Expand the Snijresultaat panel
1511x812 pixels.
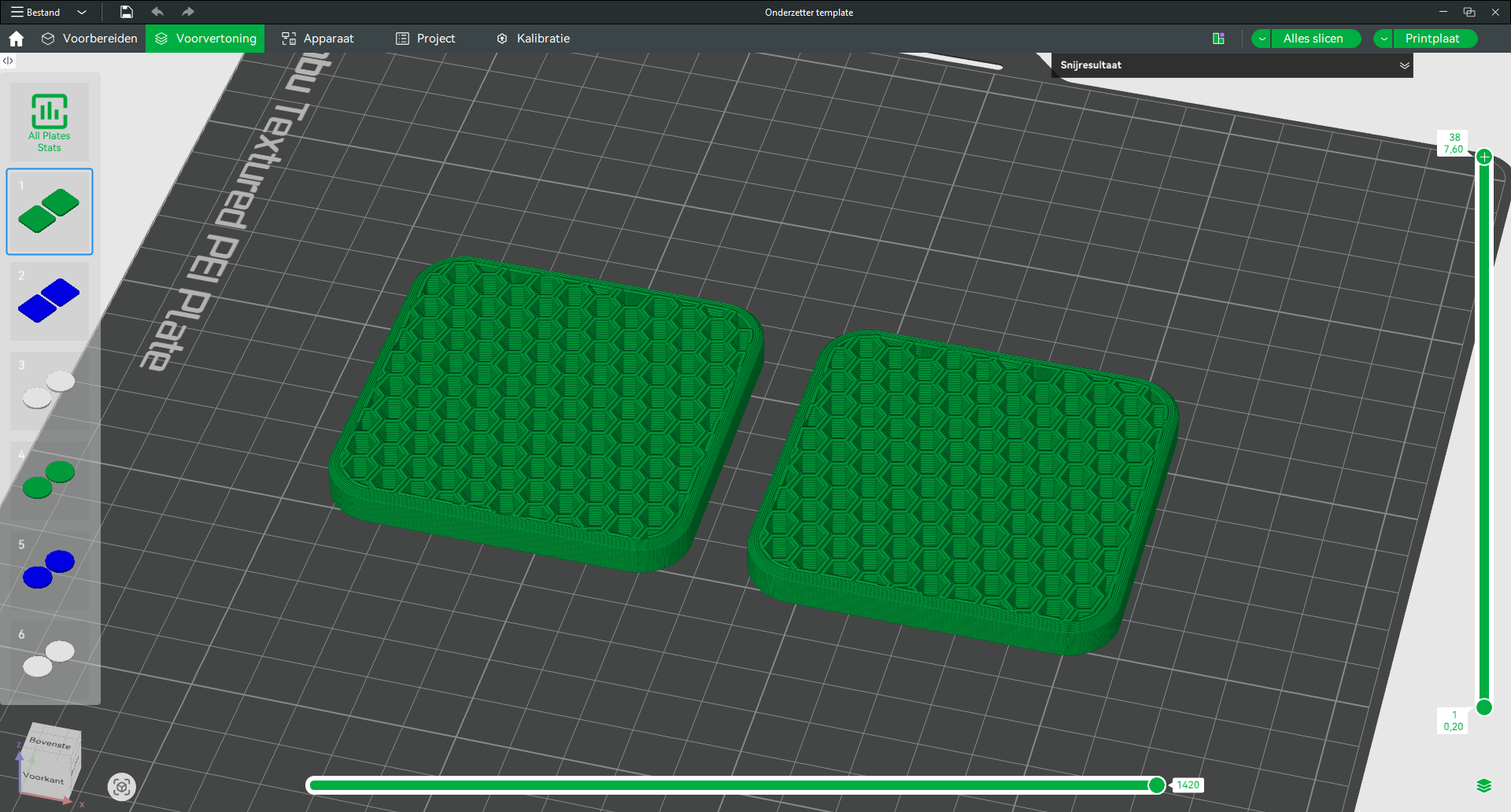1404,65
